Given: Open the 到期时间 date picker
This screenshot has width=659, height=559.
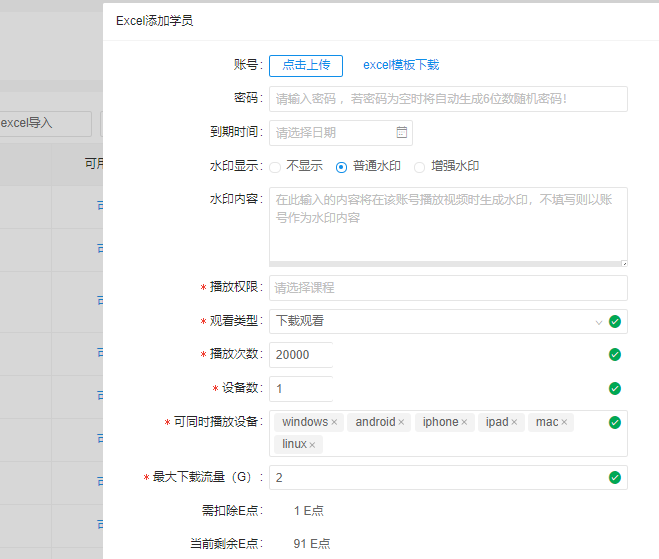Looking at the screenshot, I should pyautogui.click(x=330, y=132).
